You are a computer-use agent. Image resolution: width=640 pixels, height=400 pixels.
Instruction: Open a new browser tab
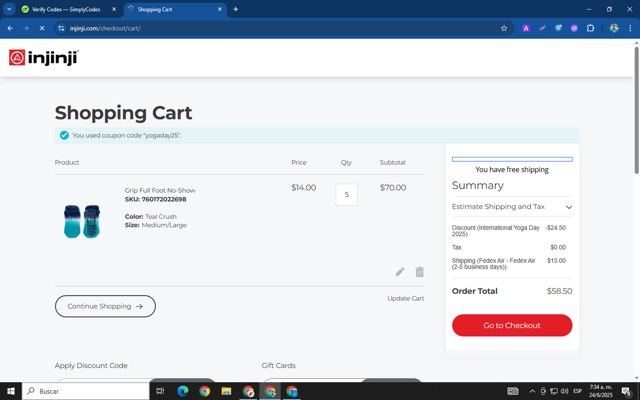click(236, 9)
